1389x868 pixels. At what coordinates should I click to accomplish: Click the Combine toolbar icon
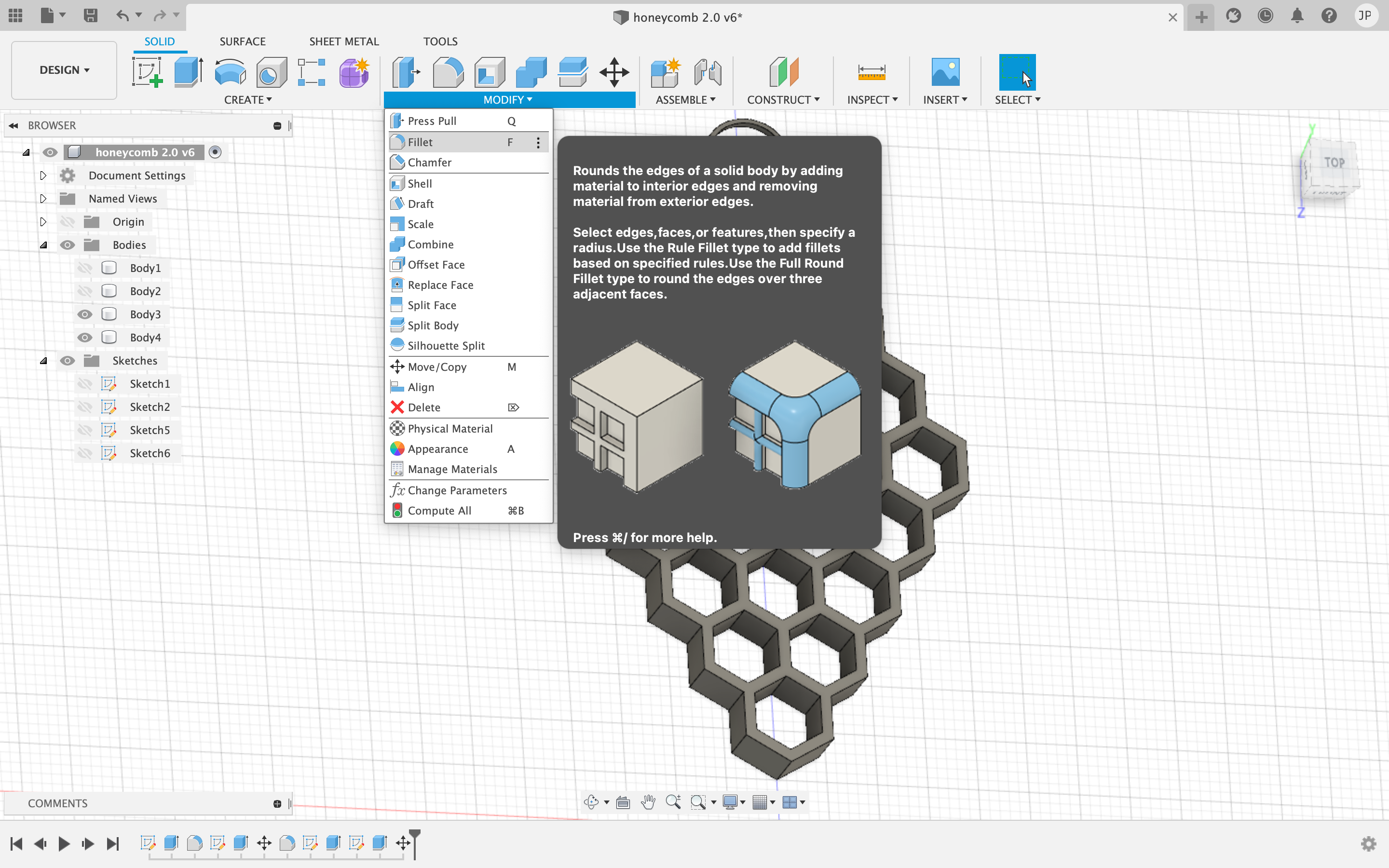pos(531,72)
